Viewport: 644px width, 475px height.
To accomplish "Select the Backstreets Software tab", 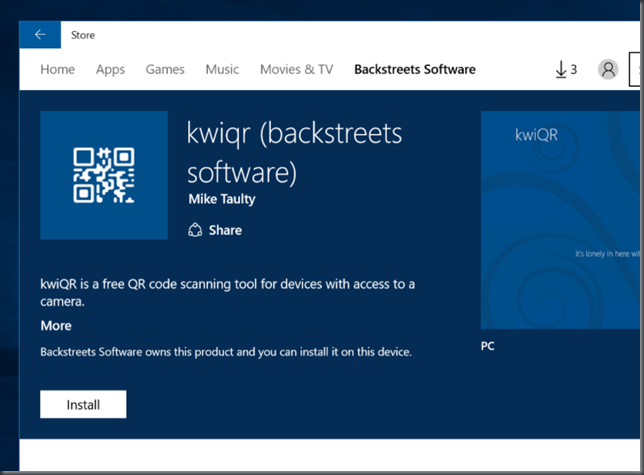I will pyautogui.click(x=415, y=69).
